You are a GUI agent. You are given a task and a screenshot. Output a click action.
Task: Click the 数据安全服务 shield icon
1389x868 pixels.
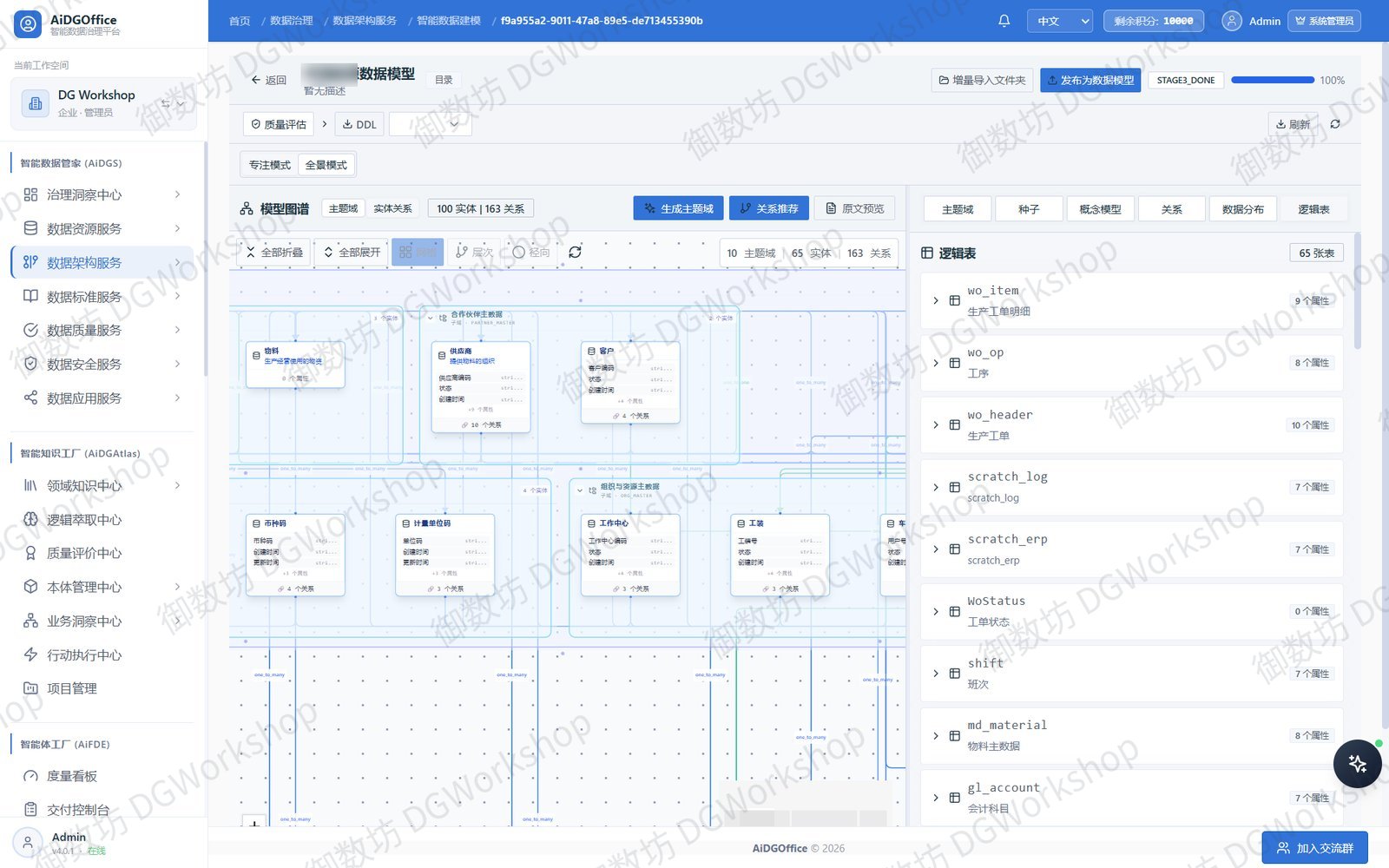click(30, 364)
